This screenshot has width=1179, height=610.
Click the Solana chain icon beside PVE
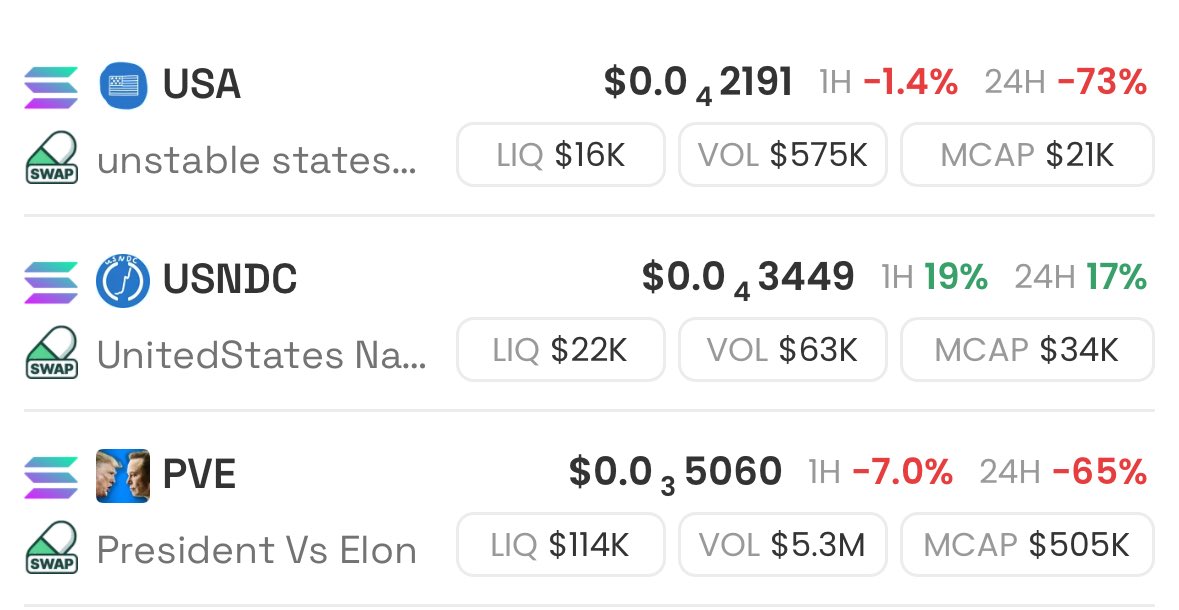coord(51,477)
